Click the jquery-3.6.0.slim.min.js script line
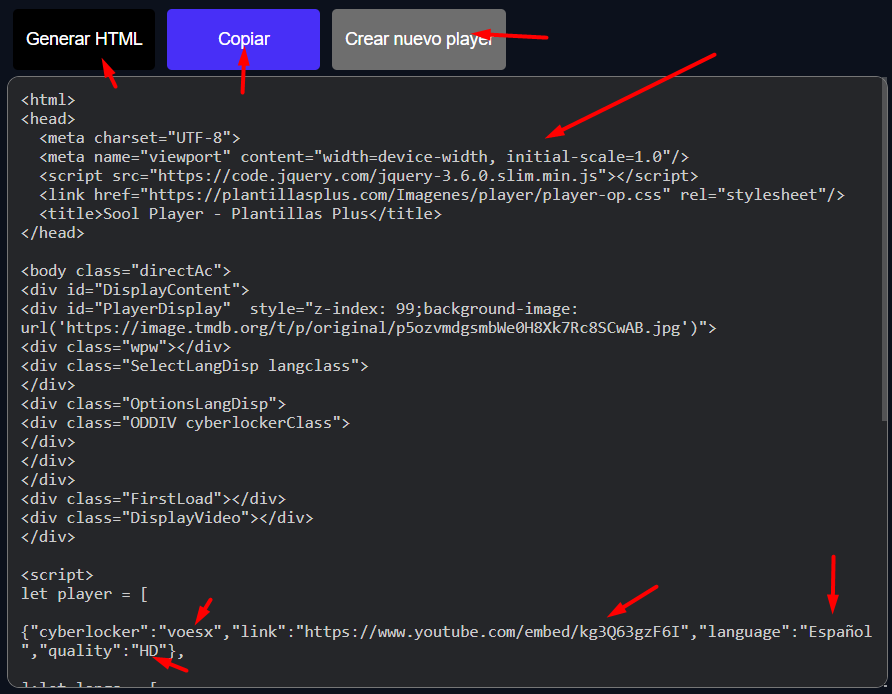 click(x=369, y=176)
